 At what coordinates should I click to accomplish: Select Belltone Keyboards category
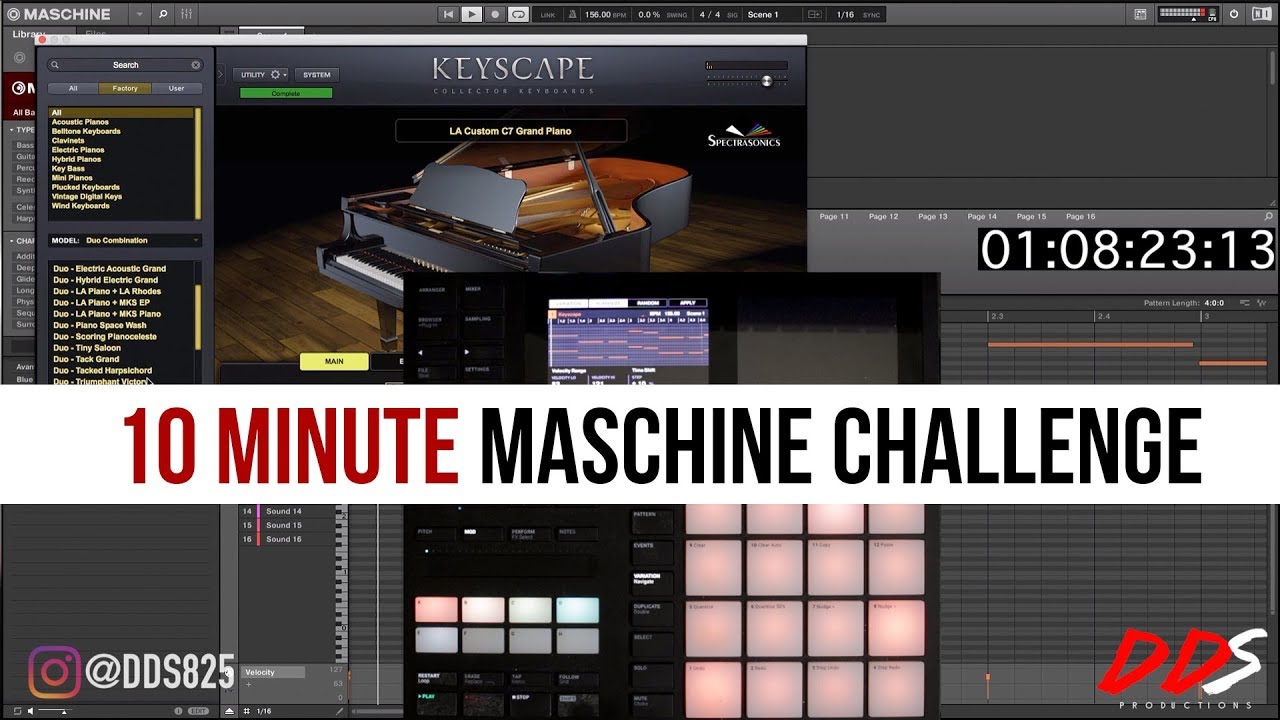point(86,131)
